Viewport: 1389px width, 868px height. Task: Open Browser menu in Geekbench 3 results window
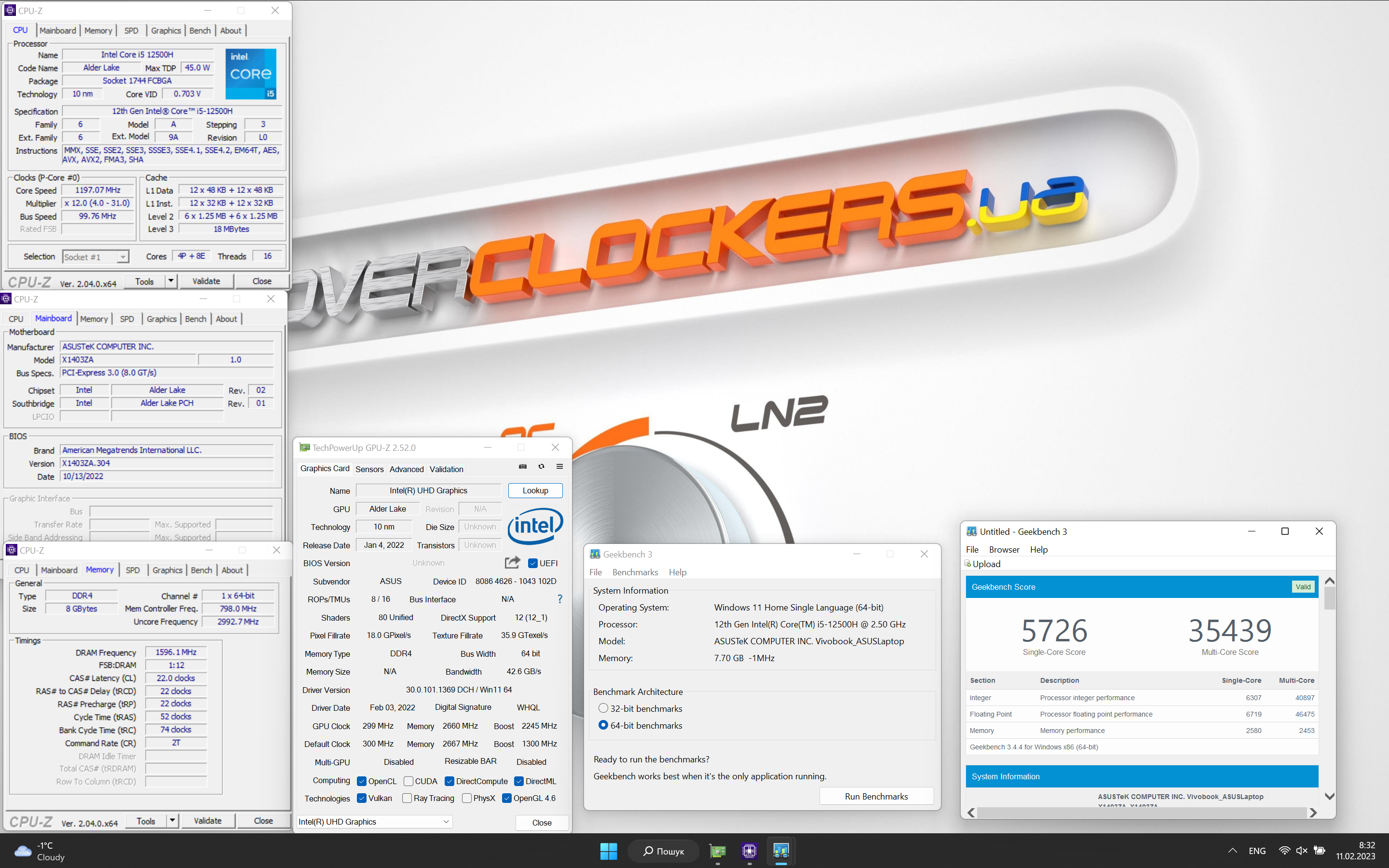[x=1004, y=549]
